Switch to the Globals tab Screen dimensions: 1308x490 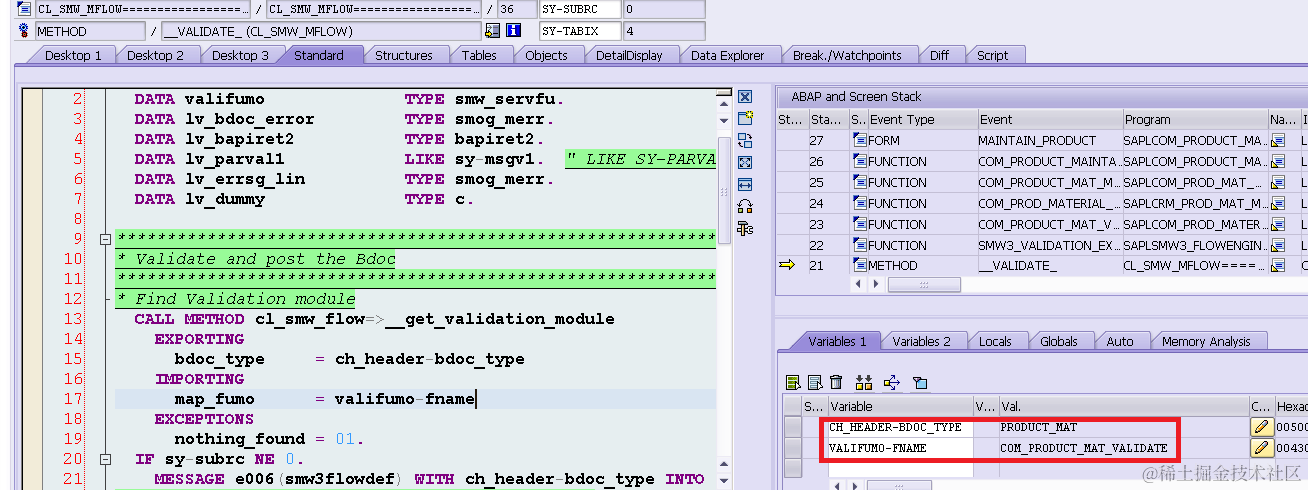coord(1059,342)
